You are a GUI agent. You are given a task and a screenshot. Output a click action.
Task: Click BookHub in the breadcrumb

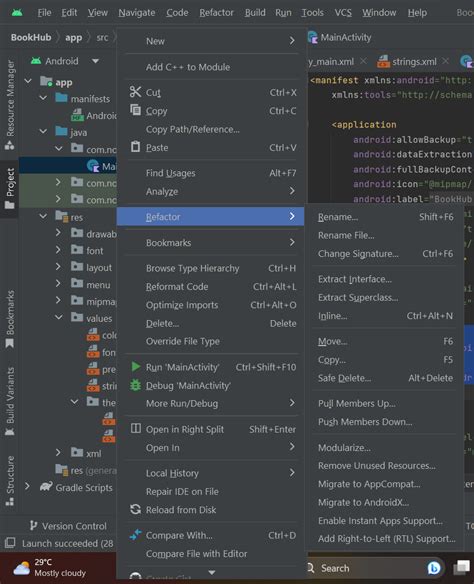[31, 37]
